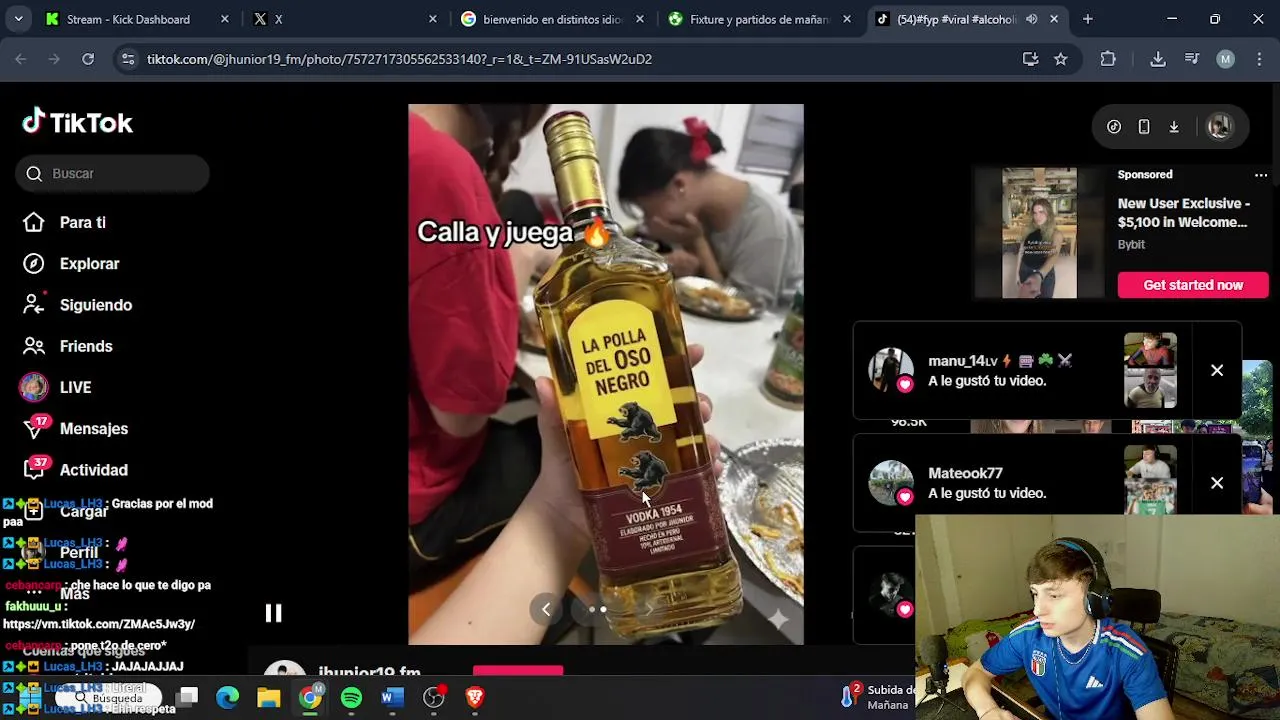Open sponsored ad options three dots

1261,175
